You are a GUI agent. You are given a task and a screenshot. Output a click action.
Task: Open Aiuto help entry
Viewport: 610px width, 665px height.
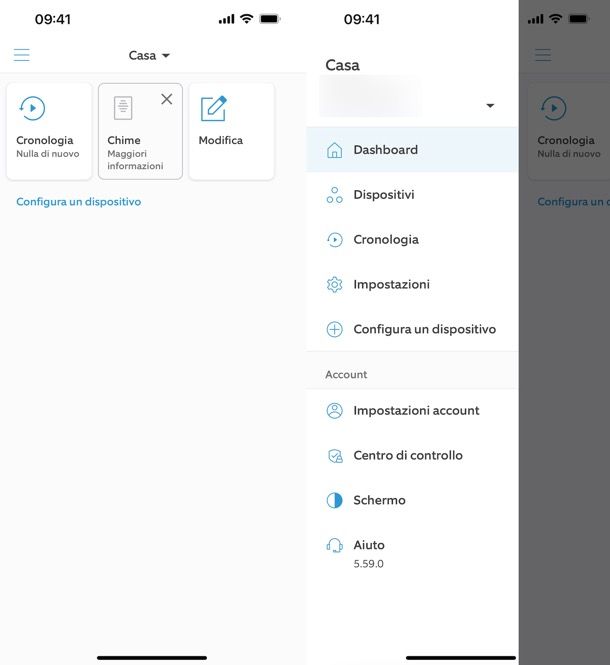coord(412,551)
